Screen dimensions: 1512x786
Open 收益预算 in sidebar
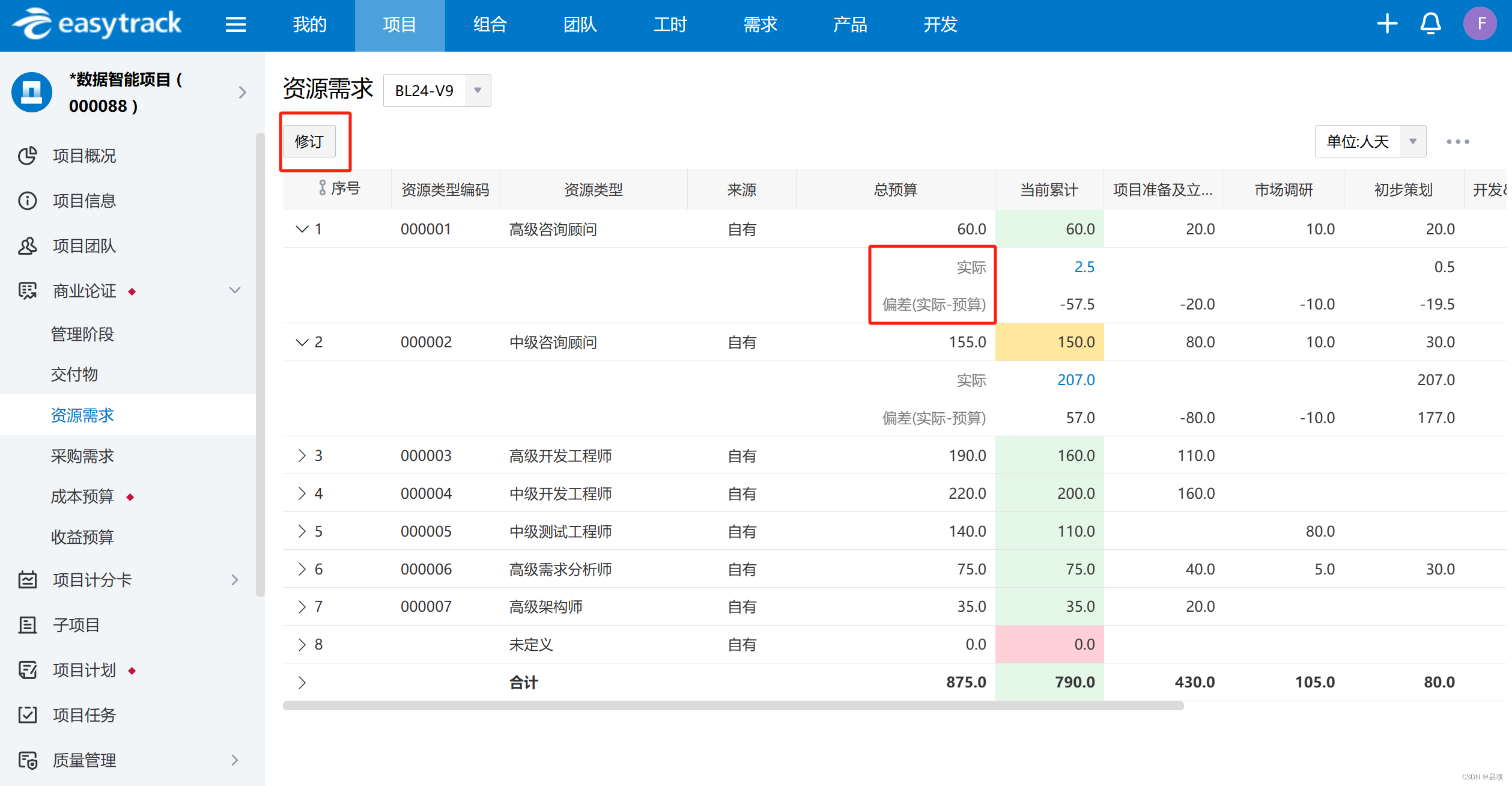click(x=82, y=537)
